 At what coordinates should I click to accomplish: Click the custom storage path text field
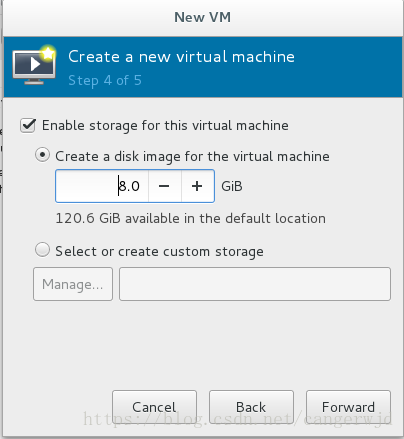(x=255, y=284)
